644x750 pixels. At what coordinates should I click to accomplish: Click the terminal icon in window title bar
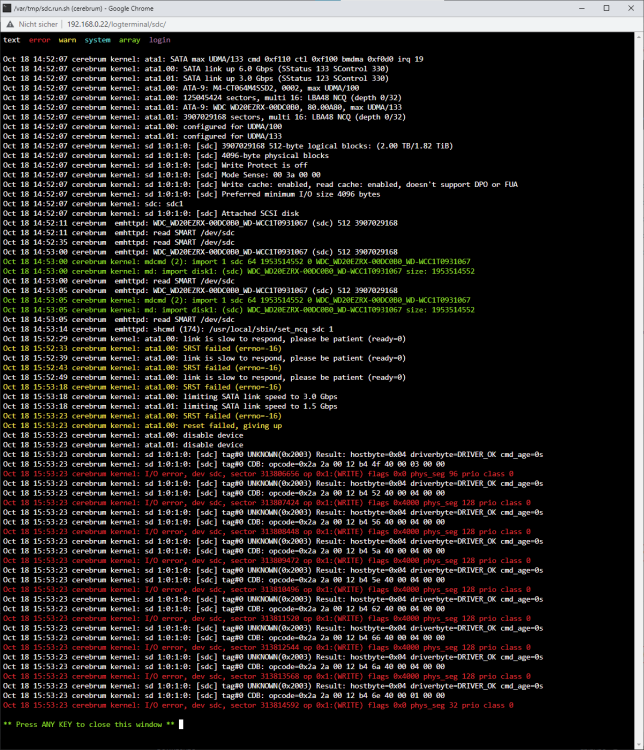tap(7, 8)
